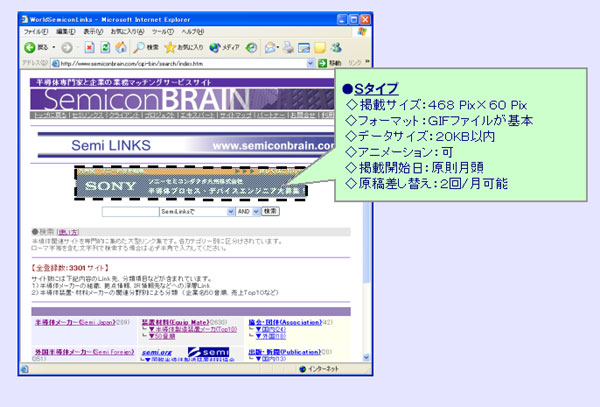Open the ツール(T) menu

click(x=163, y=32)
